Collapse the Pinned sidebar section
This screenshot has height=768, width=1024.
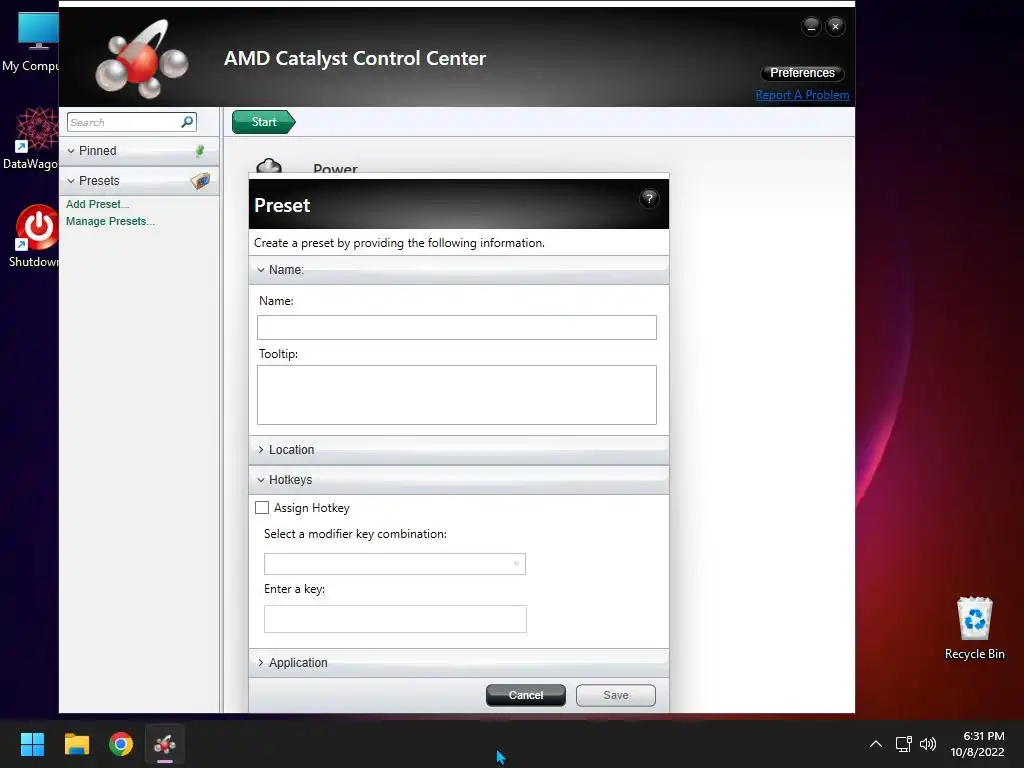tap(71, 151)
